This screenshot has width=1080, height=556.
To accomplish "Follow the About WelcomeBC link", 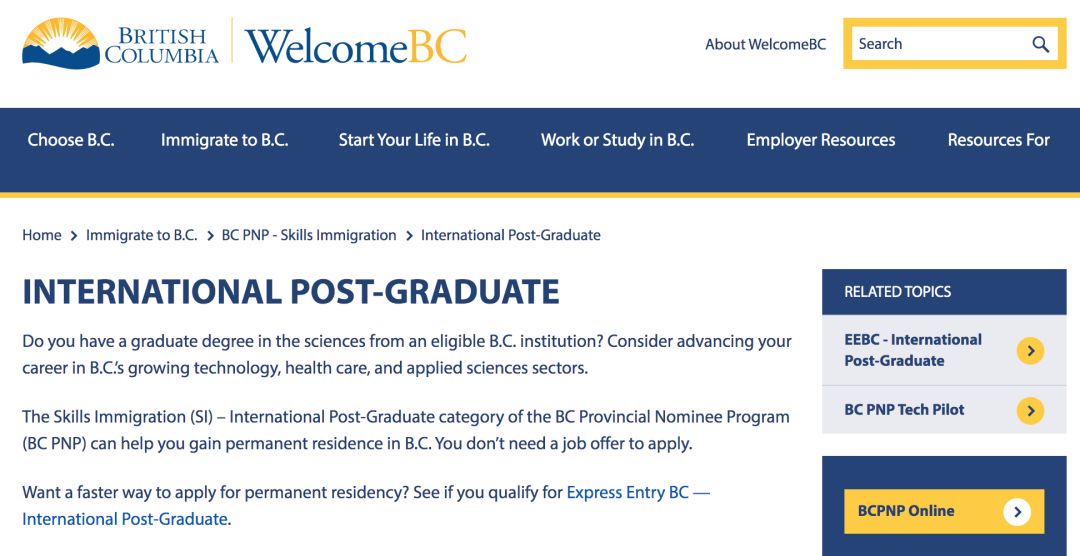I will point(765,44).
